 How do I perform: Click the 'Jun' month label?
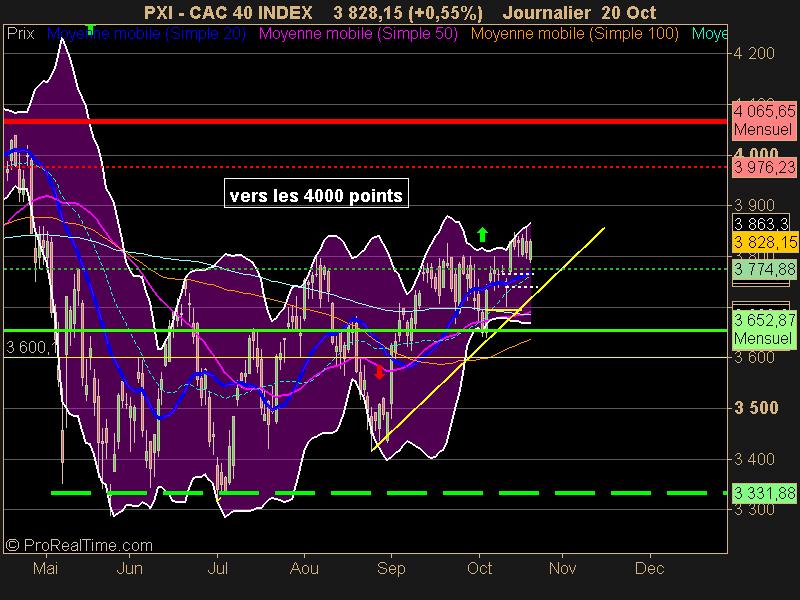pos(130,568)
